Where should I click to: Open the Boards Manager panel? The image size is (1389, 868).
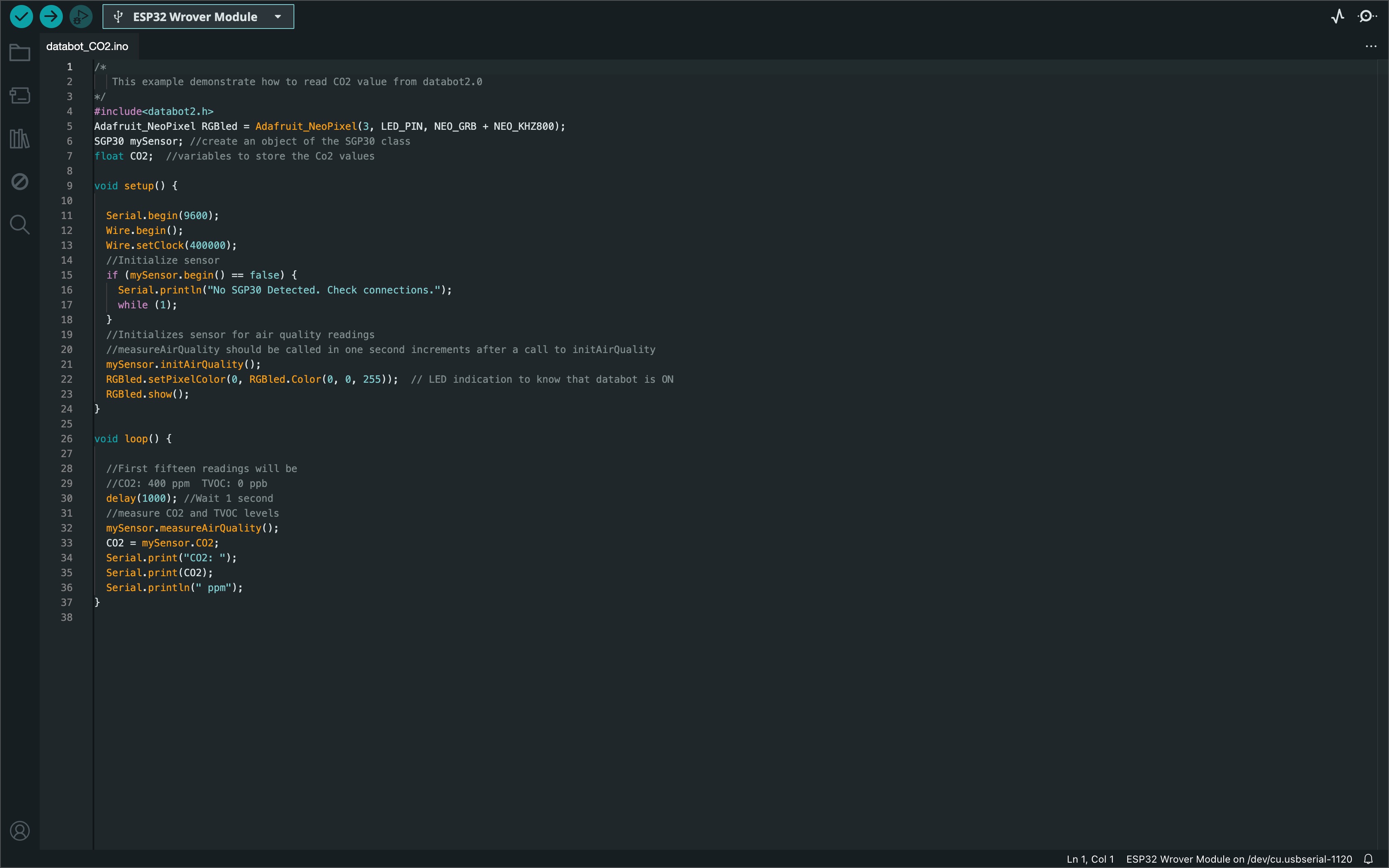20,95
